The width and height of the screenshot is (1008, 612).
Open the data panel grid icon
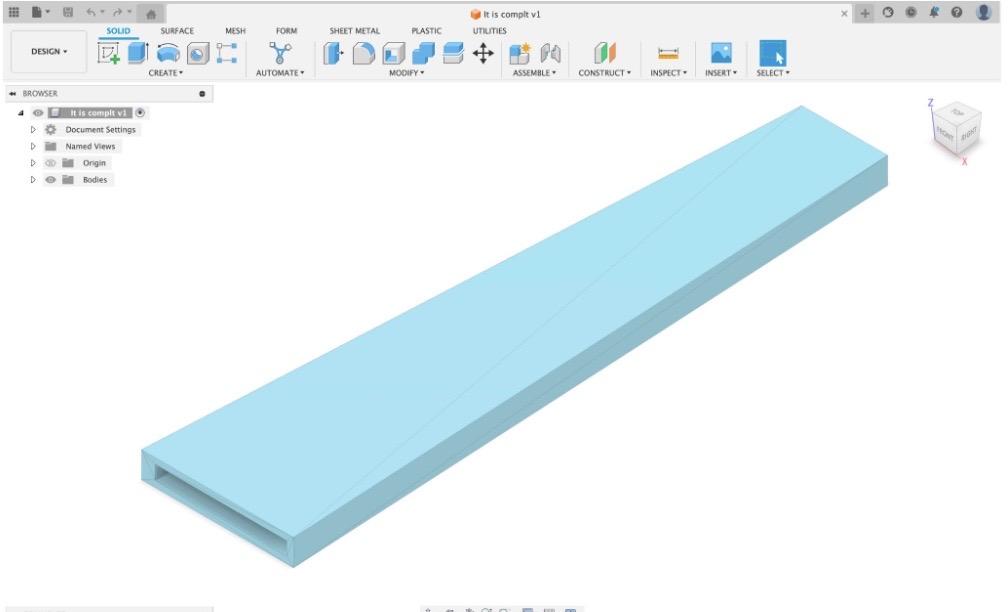click(x=14, y=12)
